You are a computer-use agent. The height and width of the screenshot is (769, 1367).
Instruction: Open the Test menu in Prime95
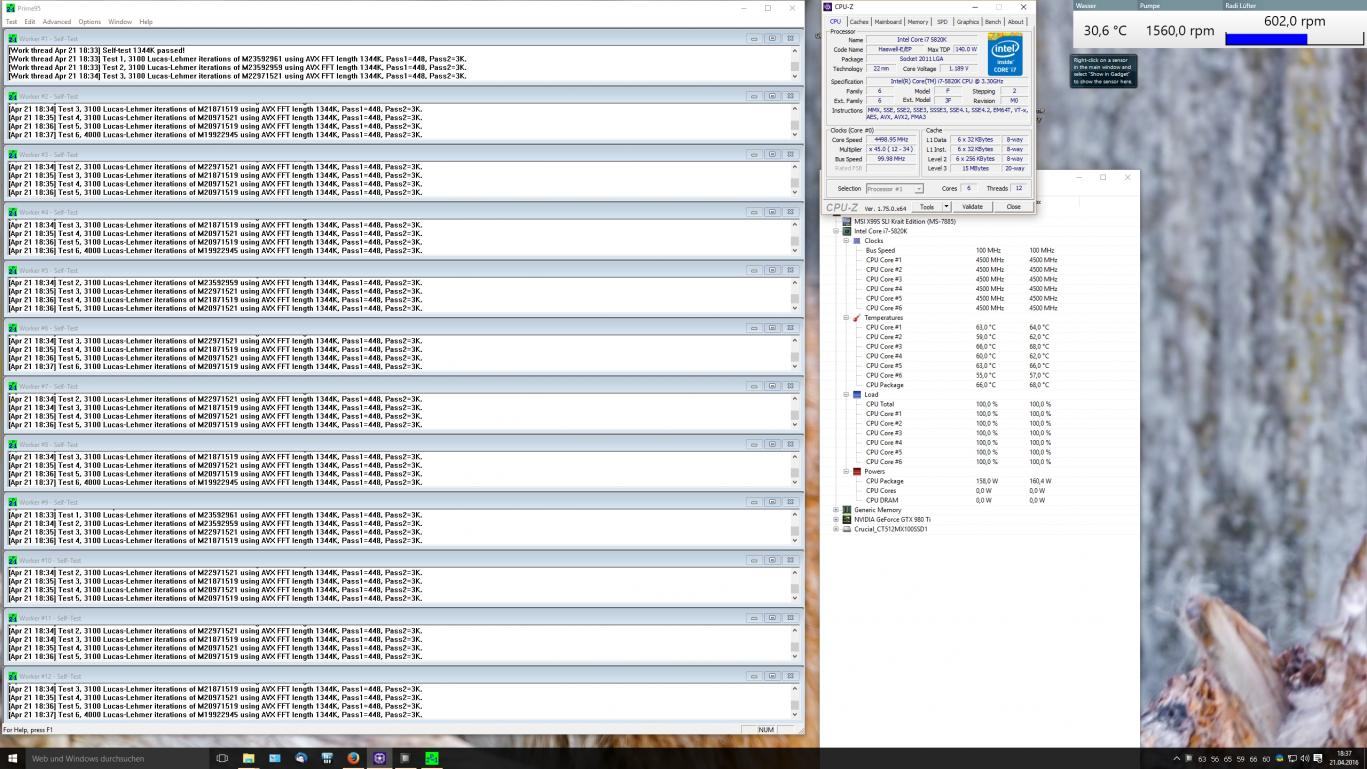12,21
